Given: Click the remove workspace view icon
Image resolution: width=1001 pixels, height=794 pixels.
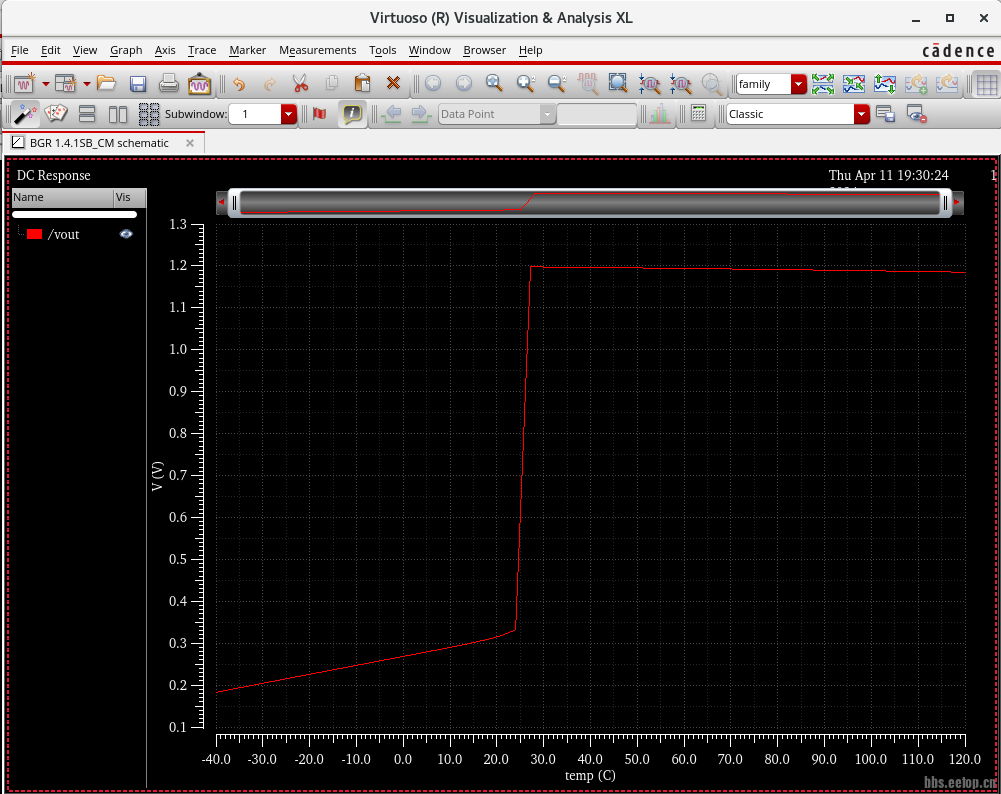Looking at the screenshot, I should pos(917,114).
